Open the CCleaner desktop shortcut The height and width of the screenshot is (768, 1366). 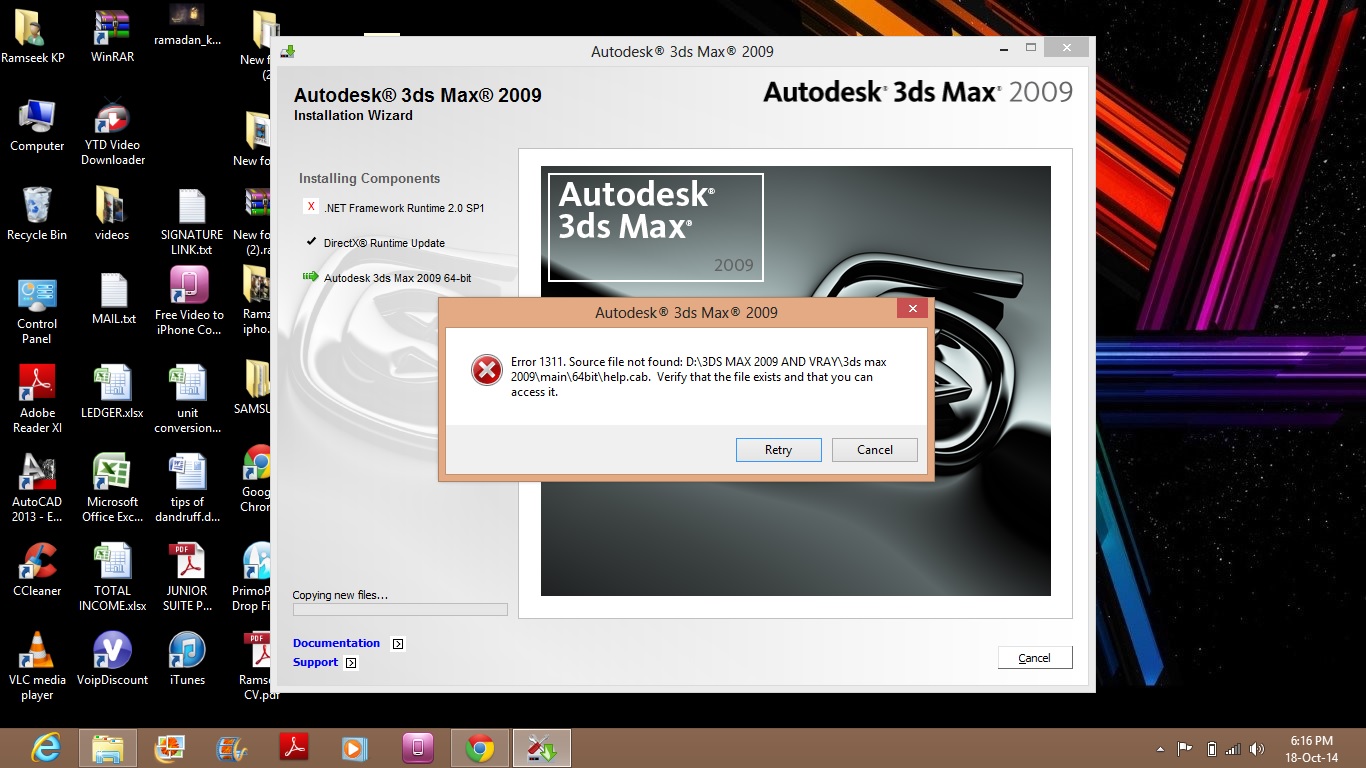37,569
